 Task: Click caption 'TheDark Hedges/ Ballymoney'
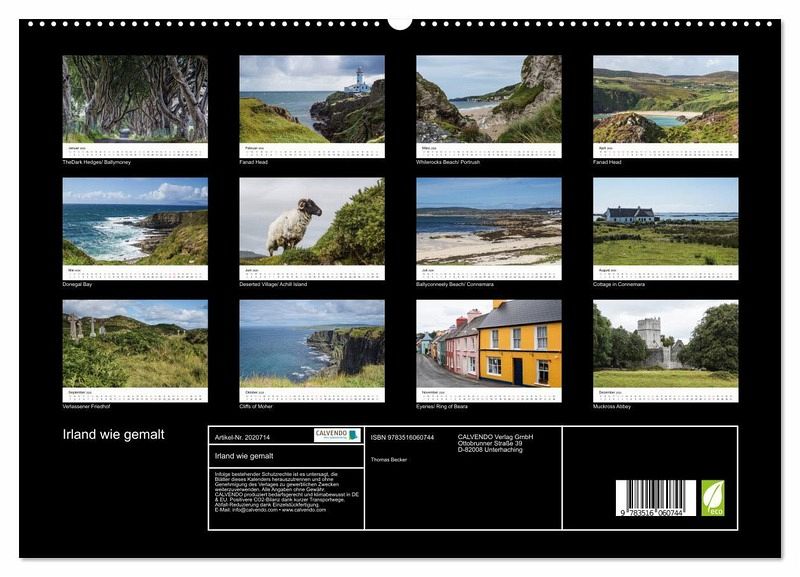pos(96,162)
